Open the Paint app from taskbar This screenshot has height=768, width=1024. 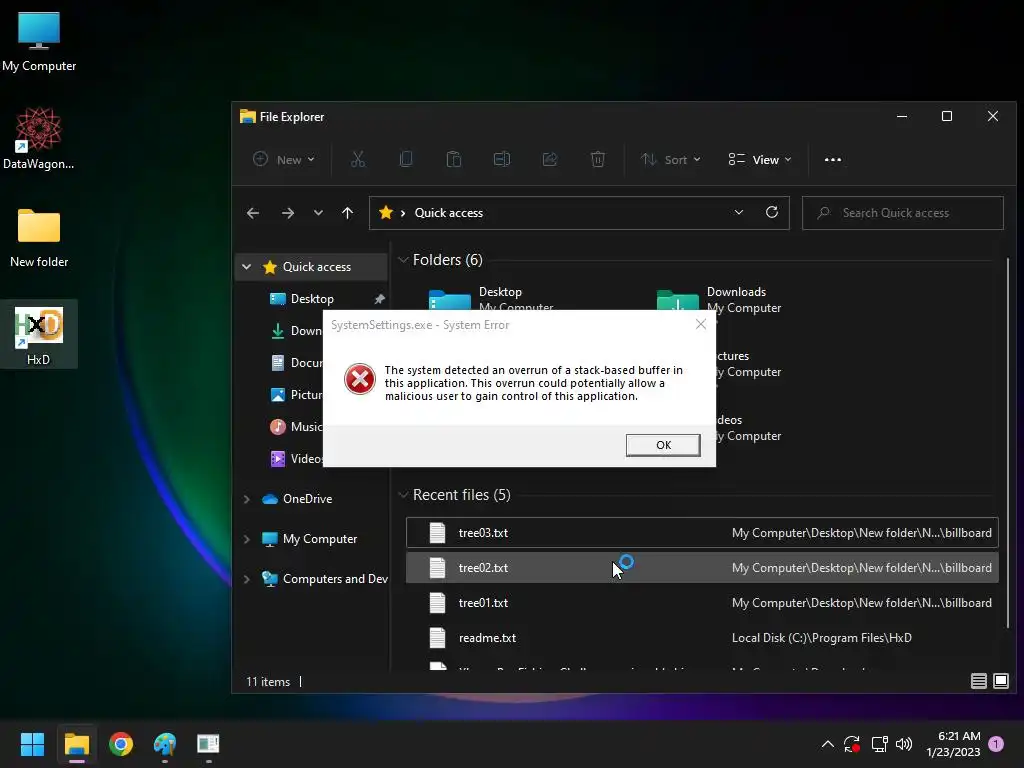[165, 744]
